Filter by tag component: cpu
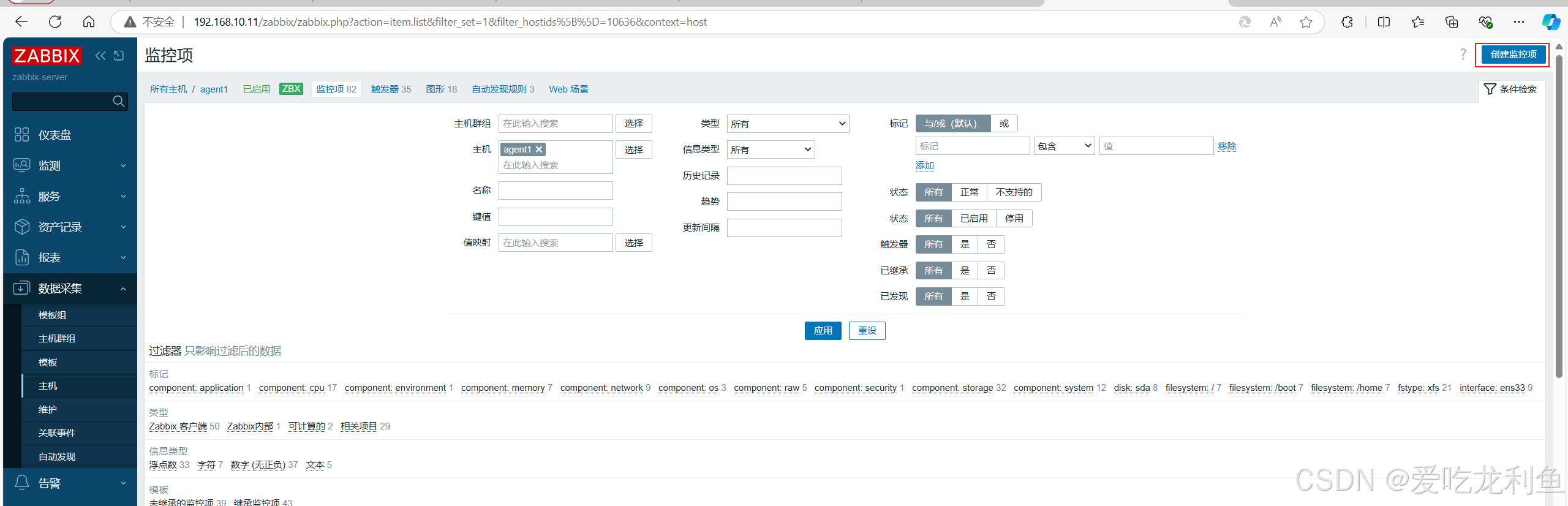 (x=292, y=388)
